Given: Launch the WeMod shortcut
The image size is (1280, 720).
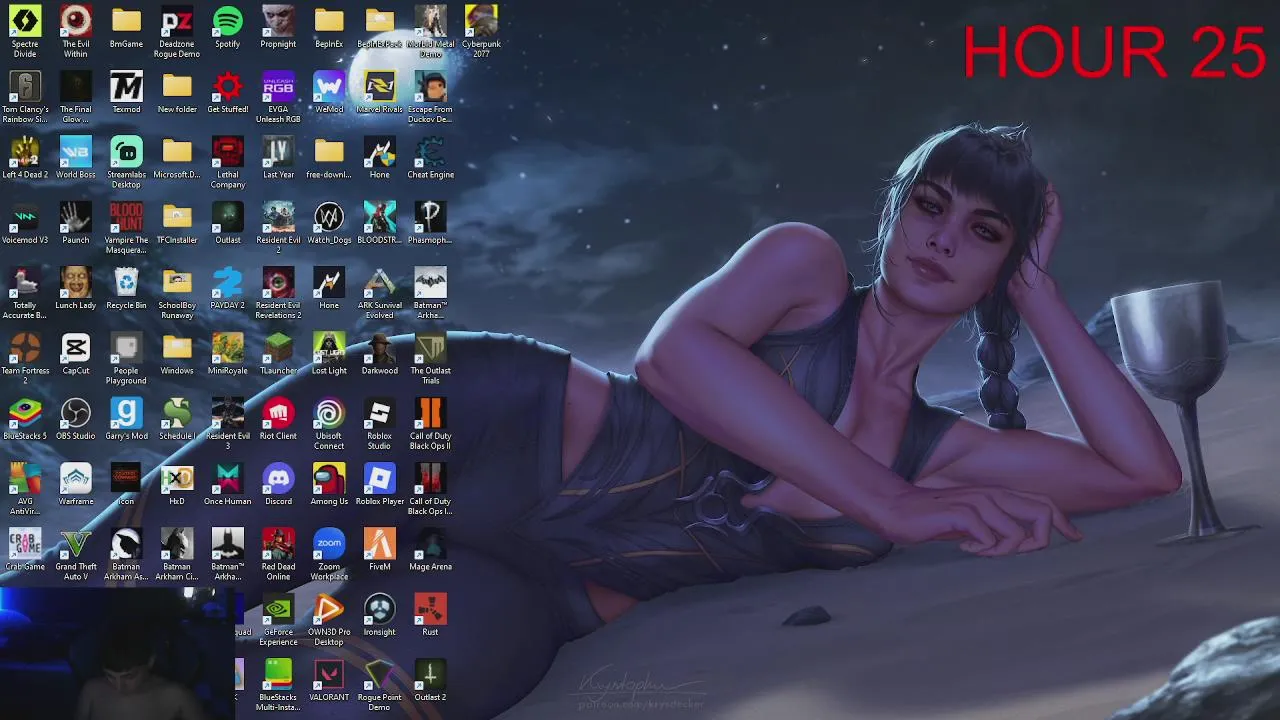Looking at the screenshot, I should [x=329, y=87].
